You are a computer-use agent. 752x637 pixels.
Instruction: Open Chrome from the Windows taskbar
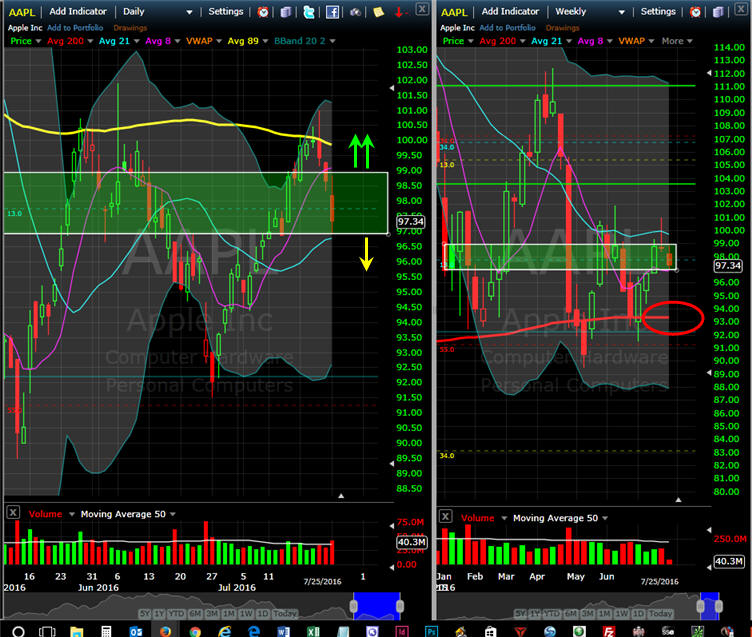tap(194, 631)
